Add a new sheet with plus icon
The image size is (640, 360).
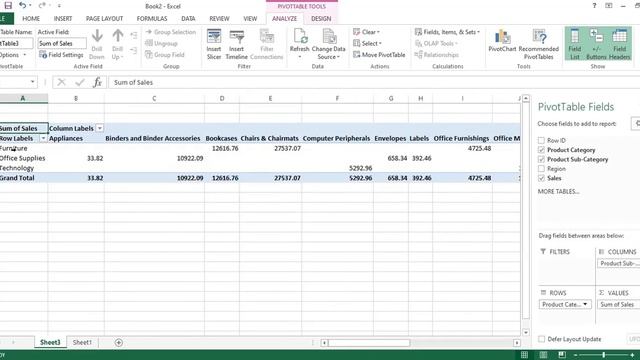(118, 342)
